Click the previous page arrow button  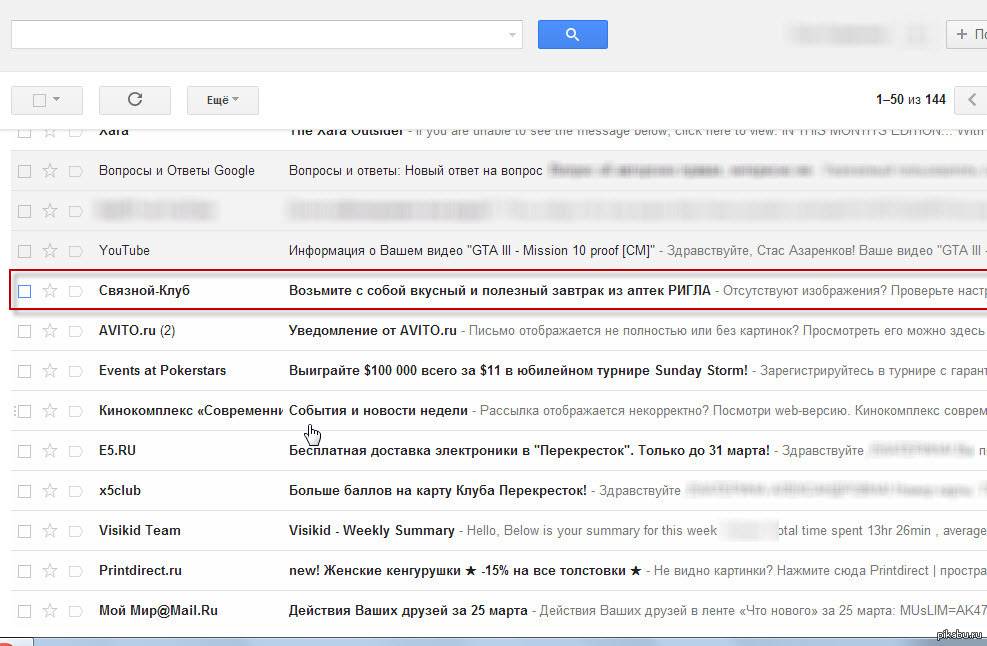tap(971, 100)
